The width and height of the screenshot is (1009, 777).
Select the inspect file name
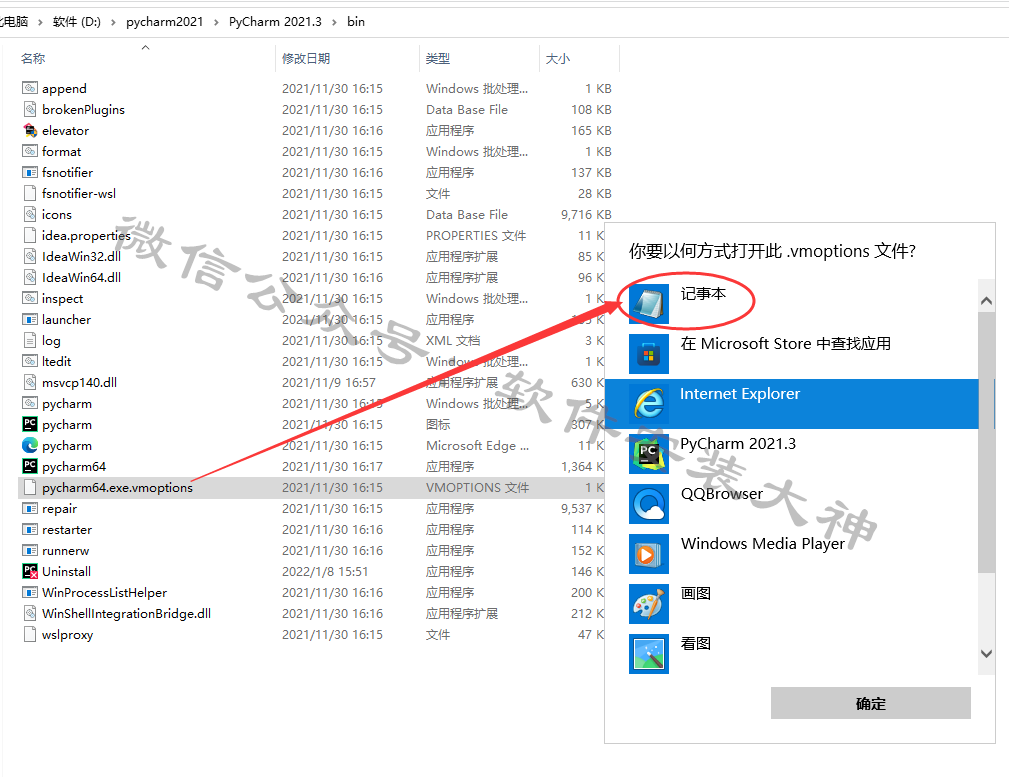[62, 299]
